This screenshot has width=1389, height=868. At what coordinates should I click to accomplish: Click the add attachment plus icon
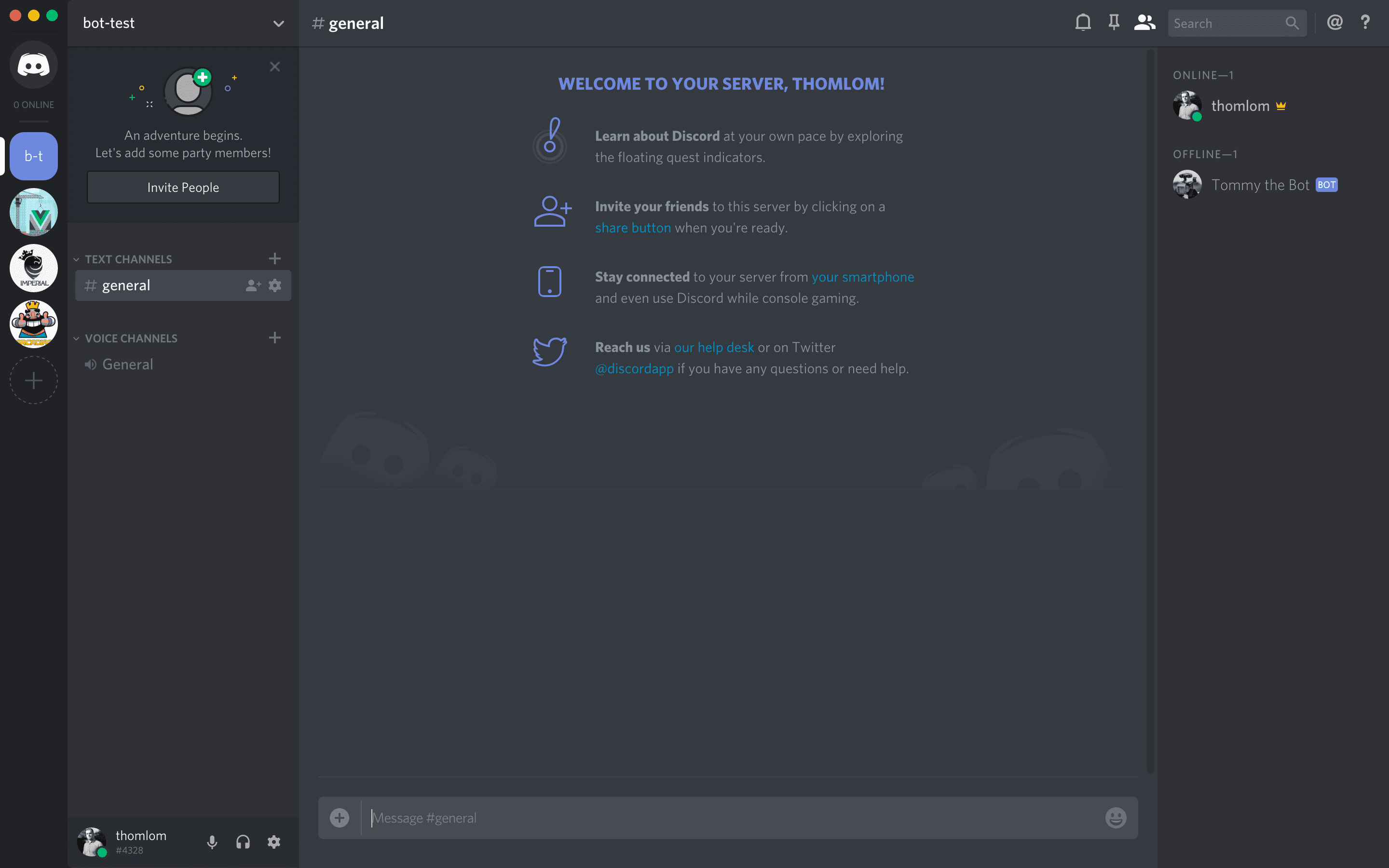[x=340, y=817]
